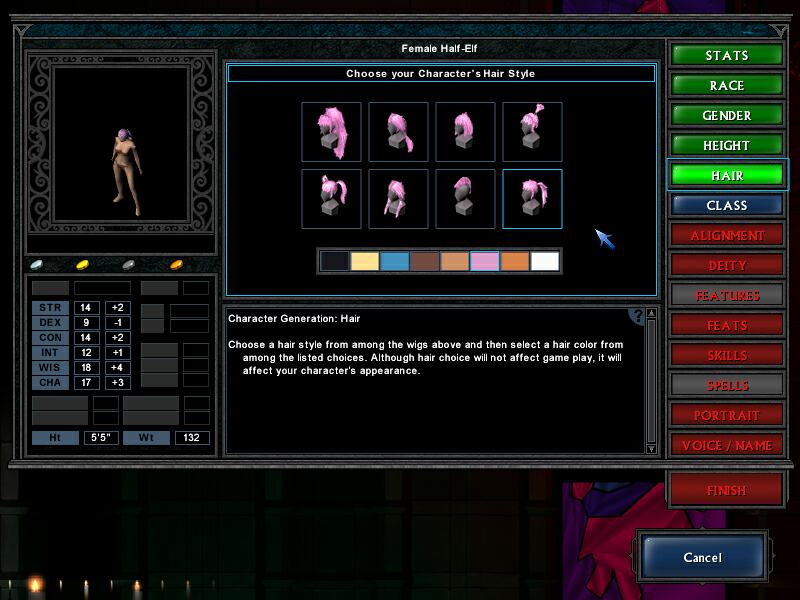The height and width of the screenshot is (600, 800).
Task: Pick the blue hair color swatch
Action: (x=395, y=262)
